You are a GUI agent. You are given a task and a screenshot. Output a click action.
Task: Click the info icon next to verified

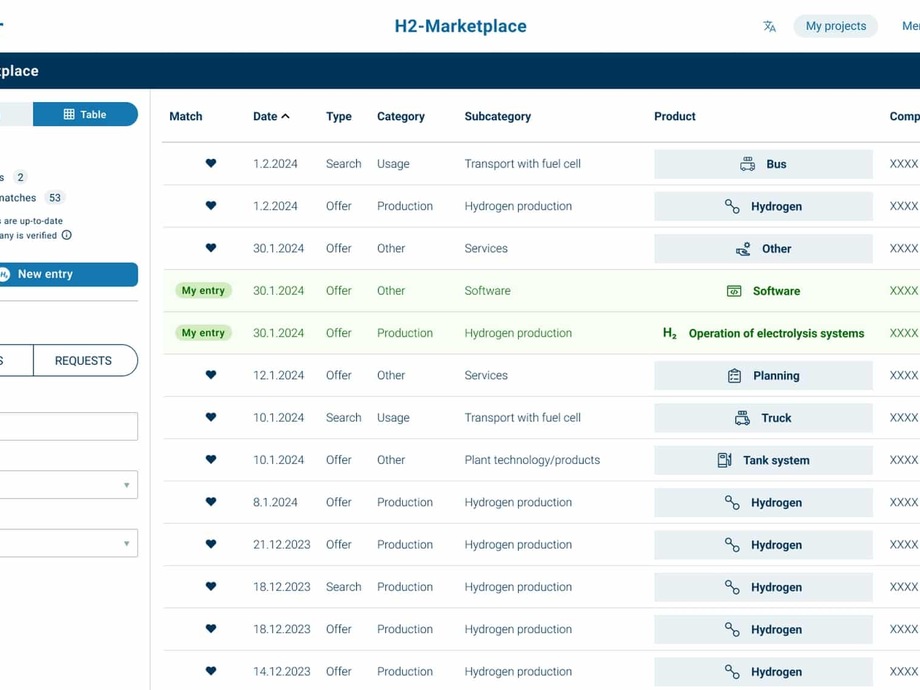[67, 236]
